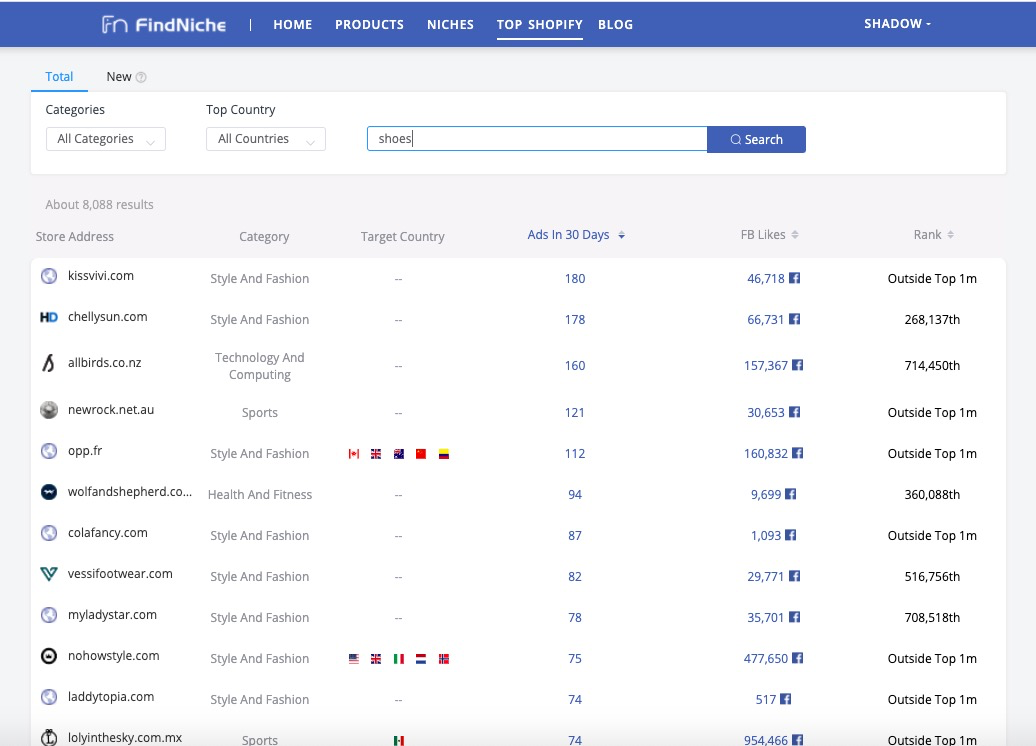Click Italy flag in nohowstyle.com row
The height and width of the screenshot is (746, 1036).
coord(398,659)
